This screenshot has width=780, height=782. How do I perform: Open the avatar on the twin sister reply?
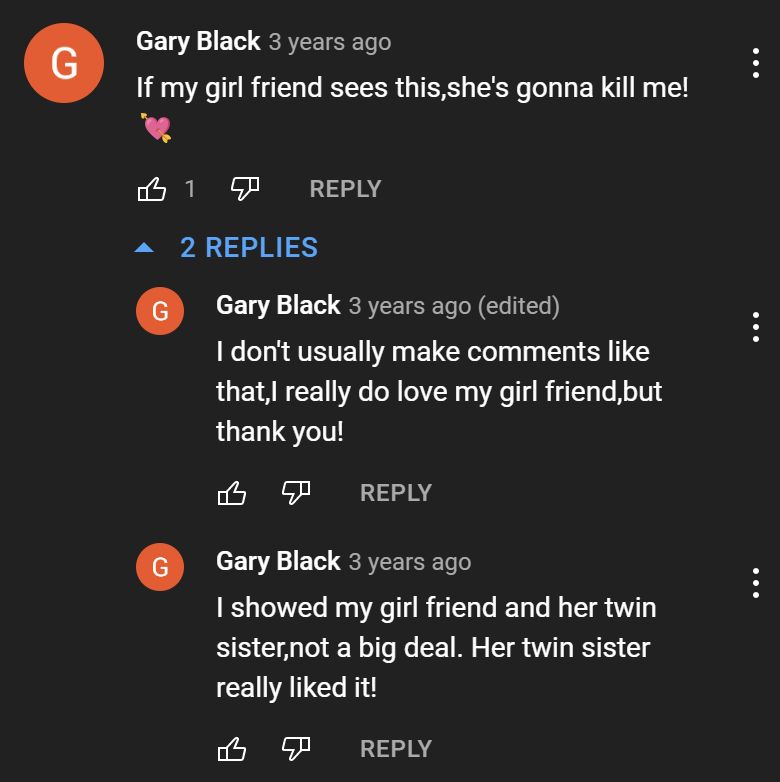160,567
